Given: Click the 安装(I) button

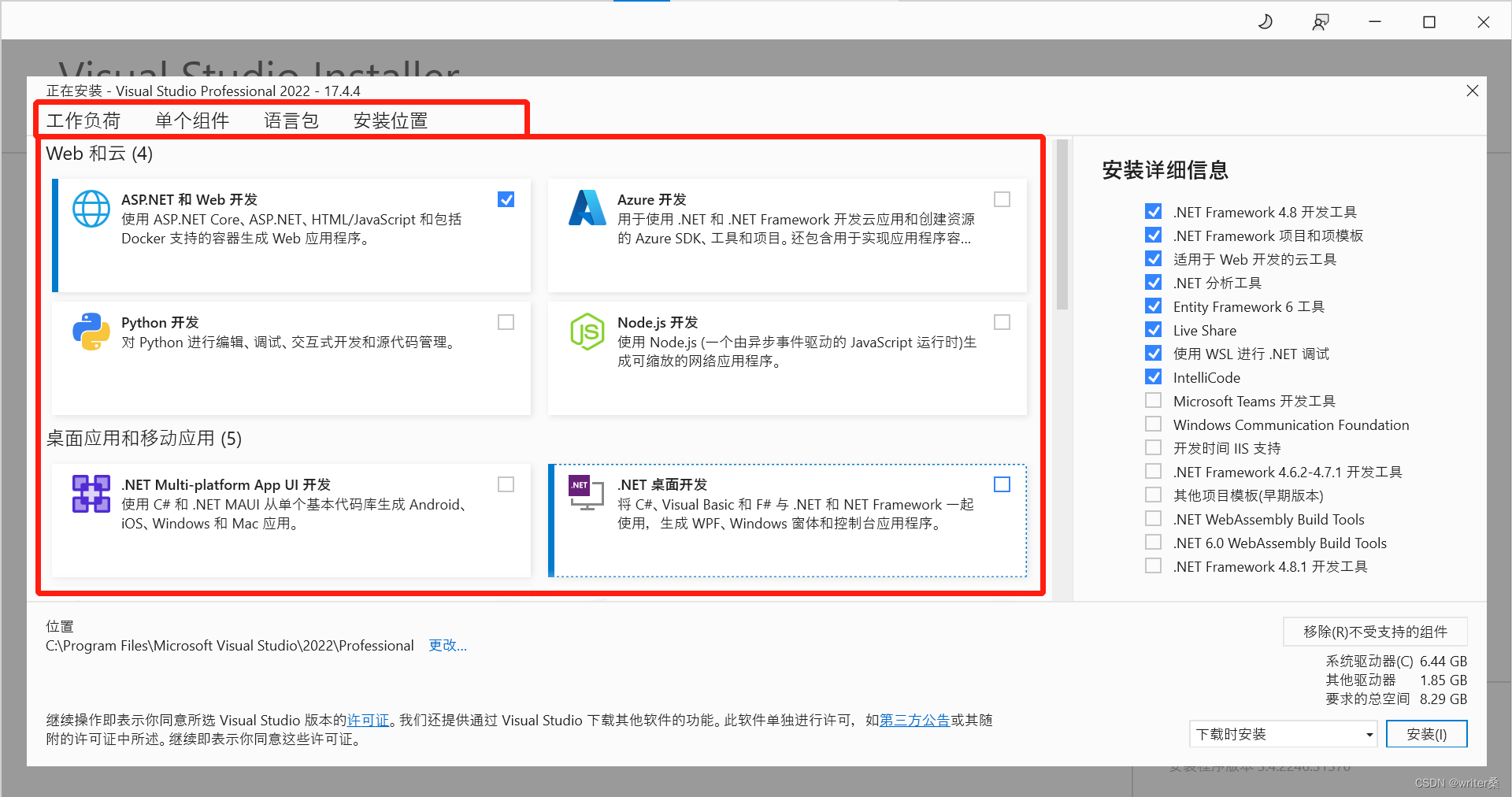Looking at the screenshot, I should pyautogui.click(x=1427, y=734).
